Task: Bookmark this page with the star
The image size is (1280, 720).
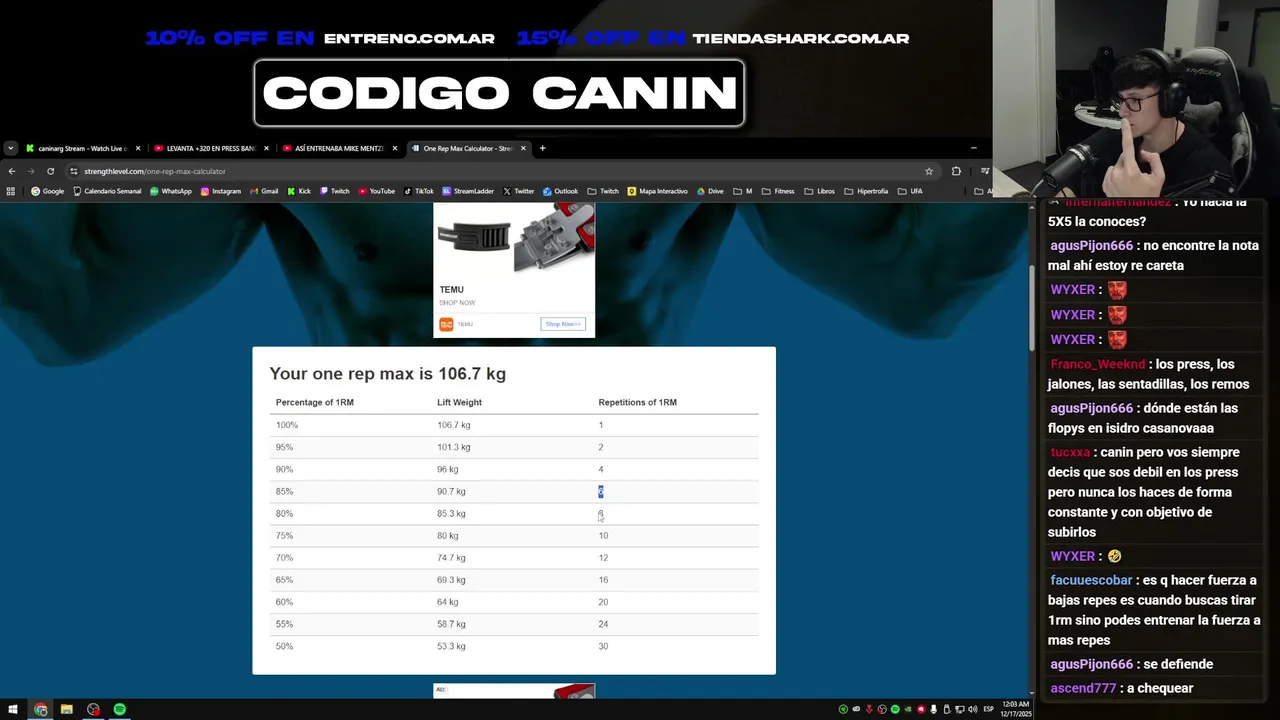Action: coord(929,171)
